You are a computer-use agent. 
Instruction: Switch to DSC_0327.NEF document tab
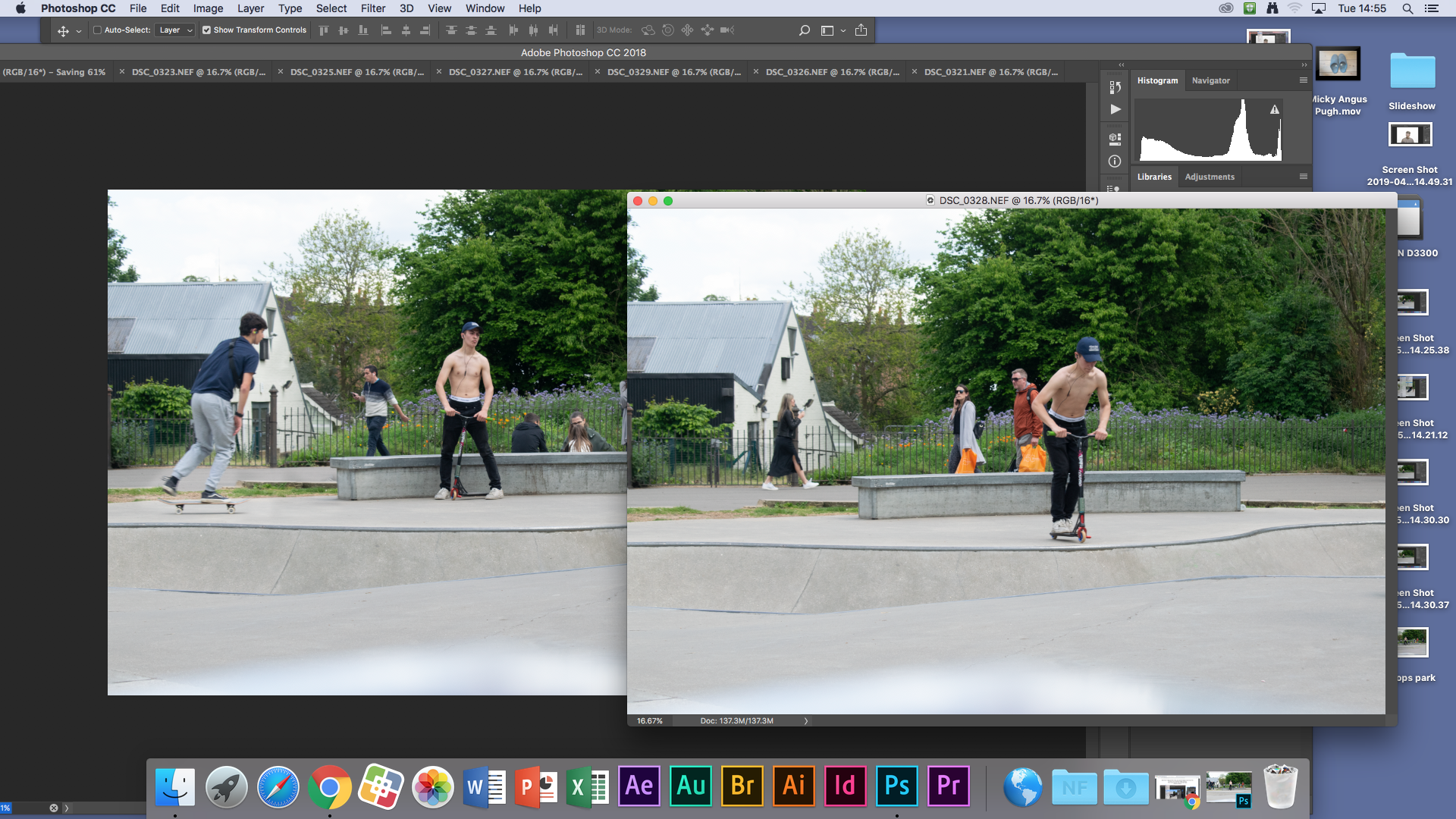(x=516, y=72)
